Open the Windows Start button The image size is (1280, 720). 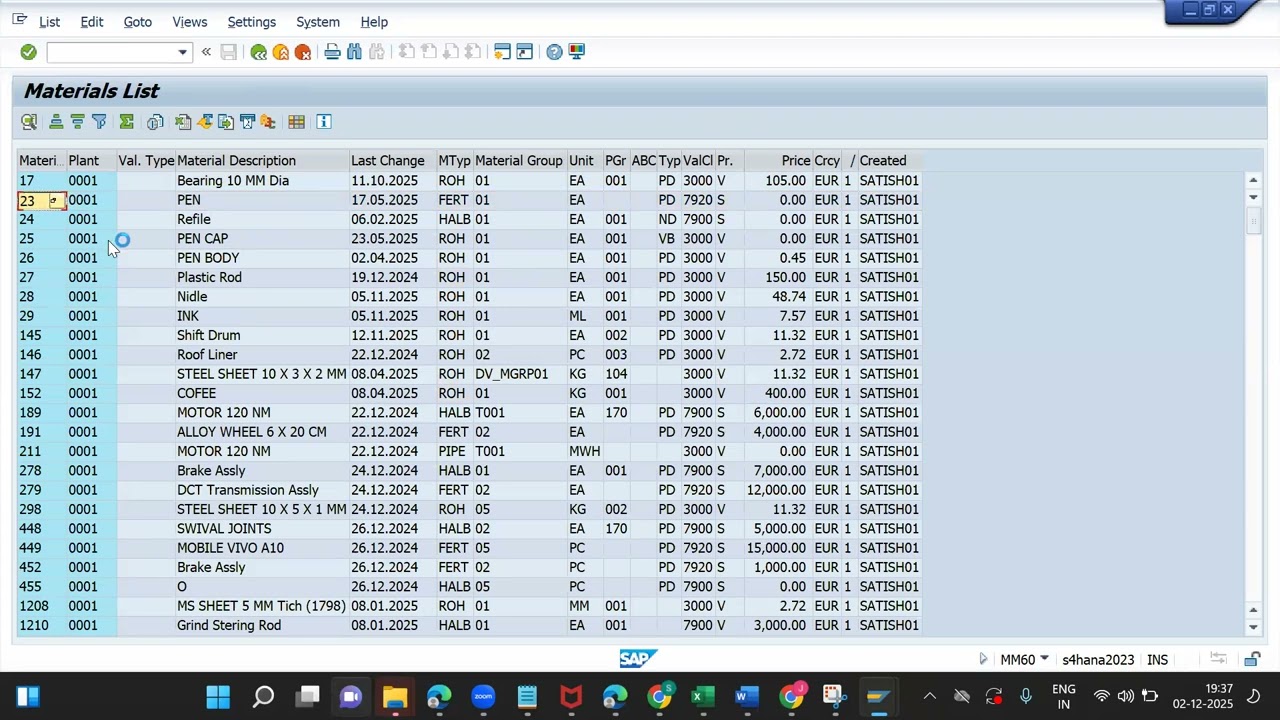point(218,697)
